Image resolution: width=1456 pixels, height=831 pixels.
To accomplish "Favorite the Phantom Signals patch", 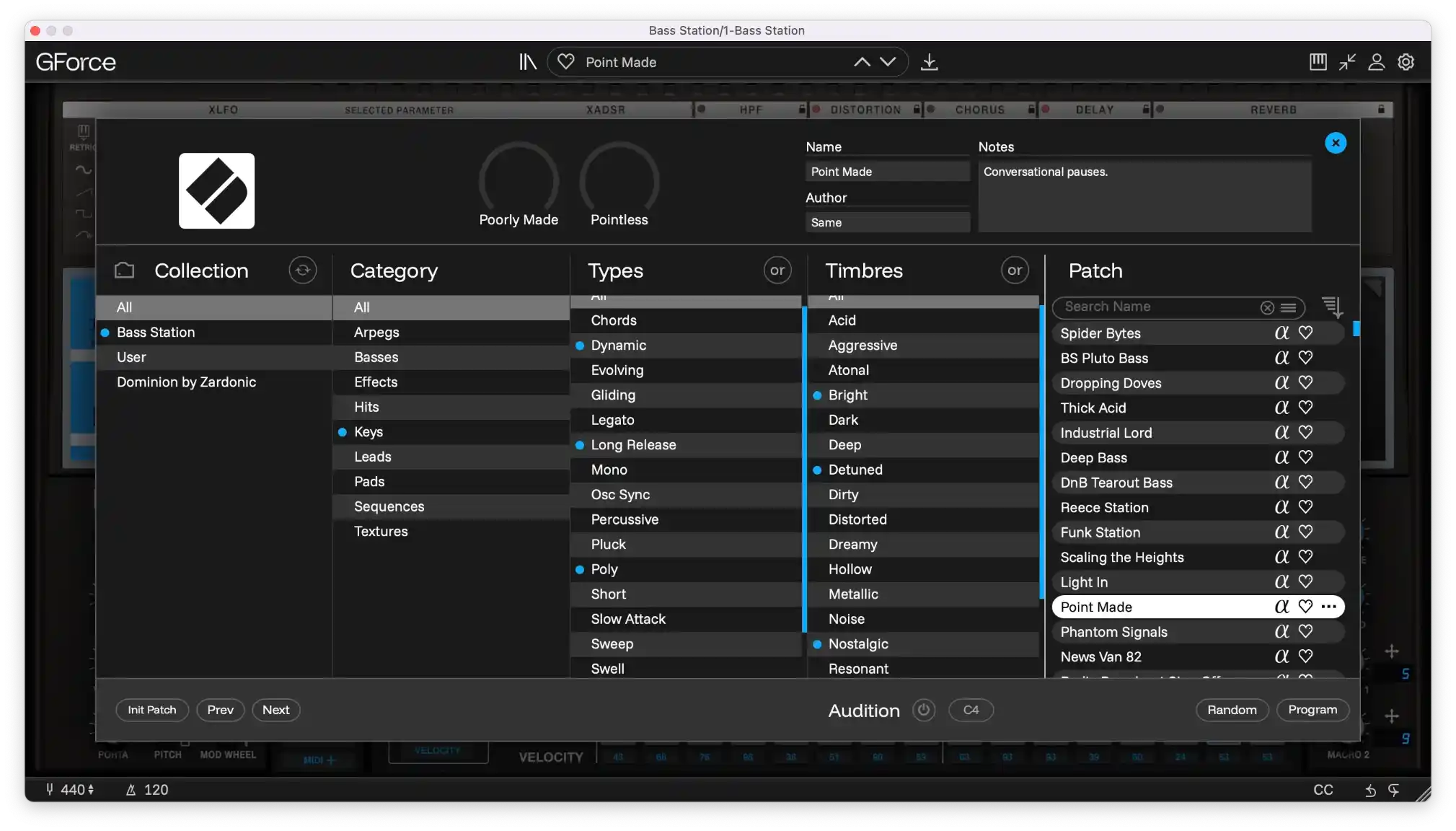I will click(x=1305, y=631).
